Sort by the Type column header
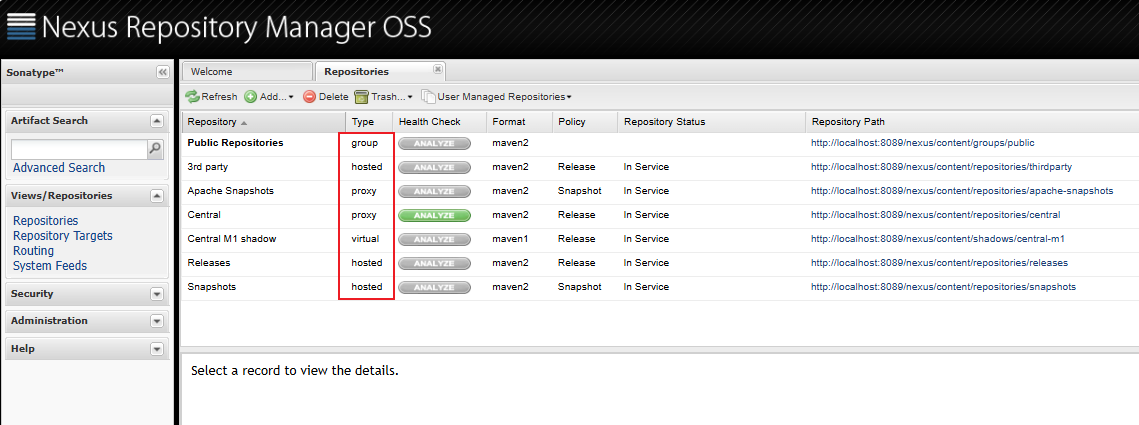This screenshot has width=1139, height=425. pos(369,122)
